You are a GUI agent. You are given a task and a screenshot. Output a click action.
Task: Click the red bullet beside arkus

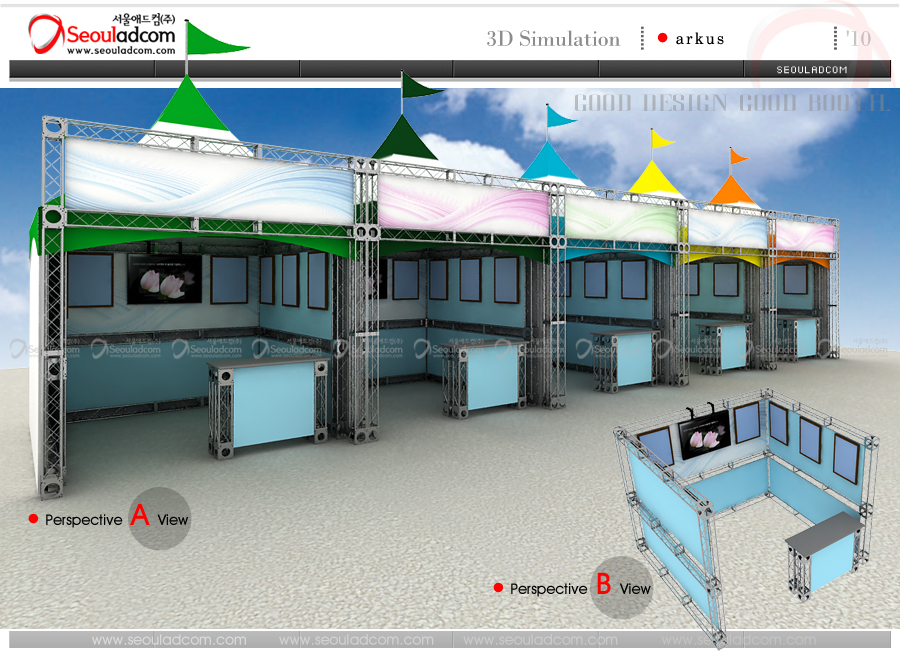tap(662, 39)
